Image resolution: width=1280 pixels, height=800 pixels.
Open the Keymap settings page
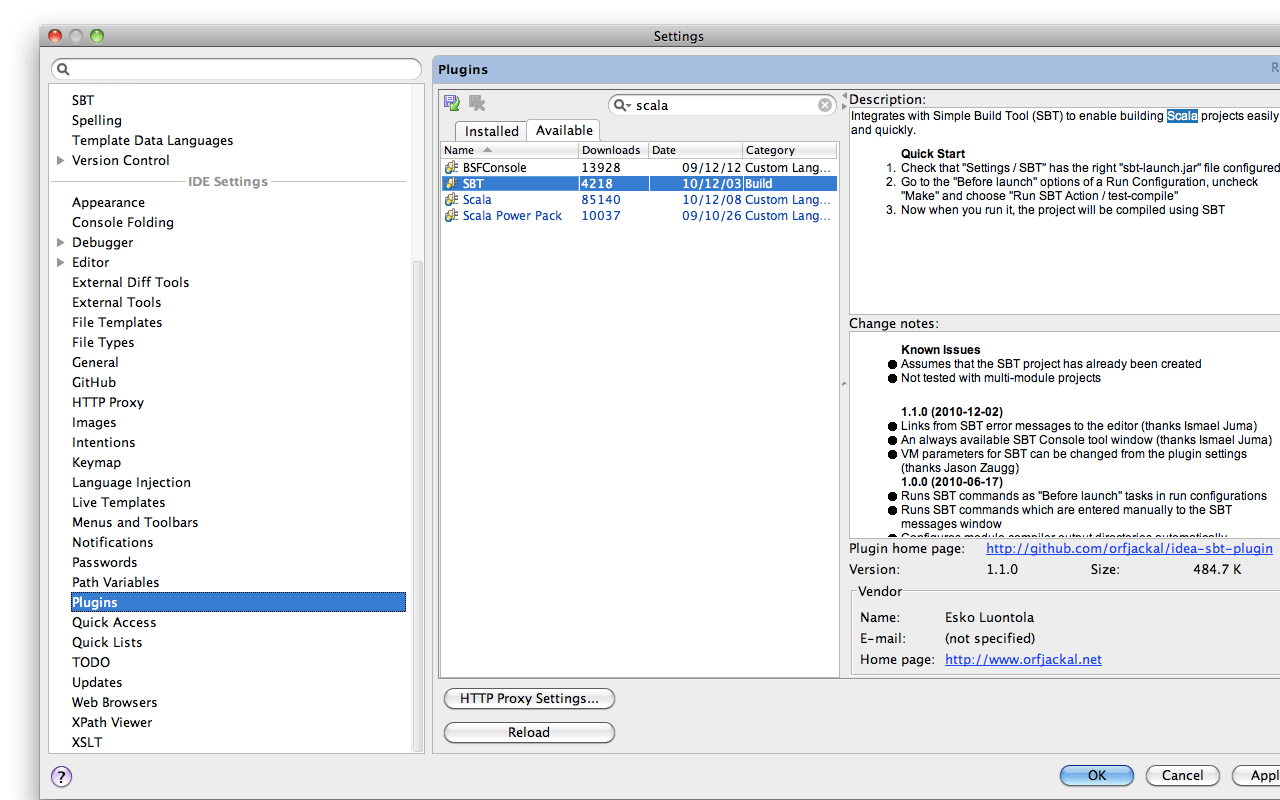click(x=96, y=462)
